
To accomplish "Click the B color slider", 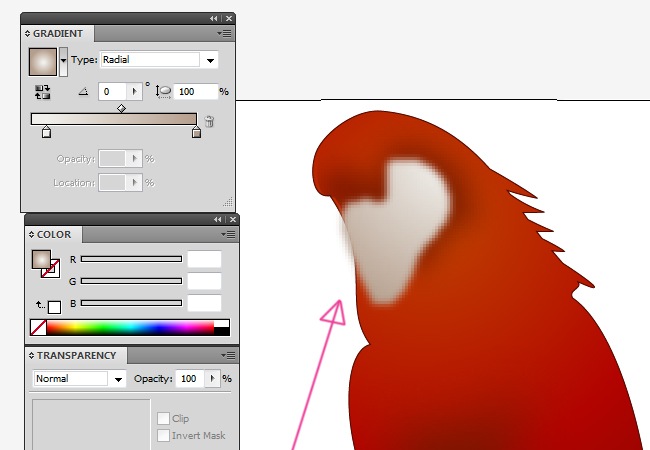I will pyautogui.click(x=131, y=303).
